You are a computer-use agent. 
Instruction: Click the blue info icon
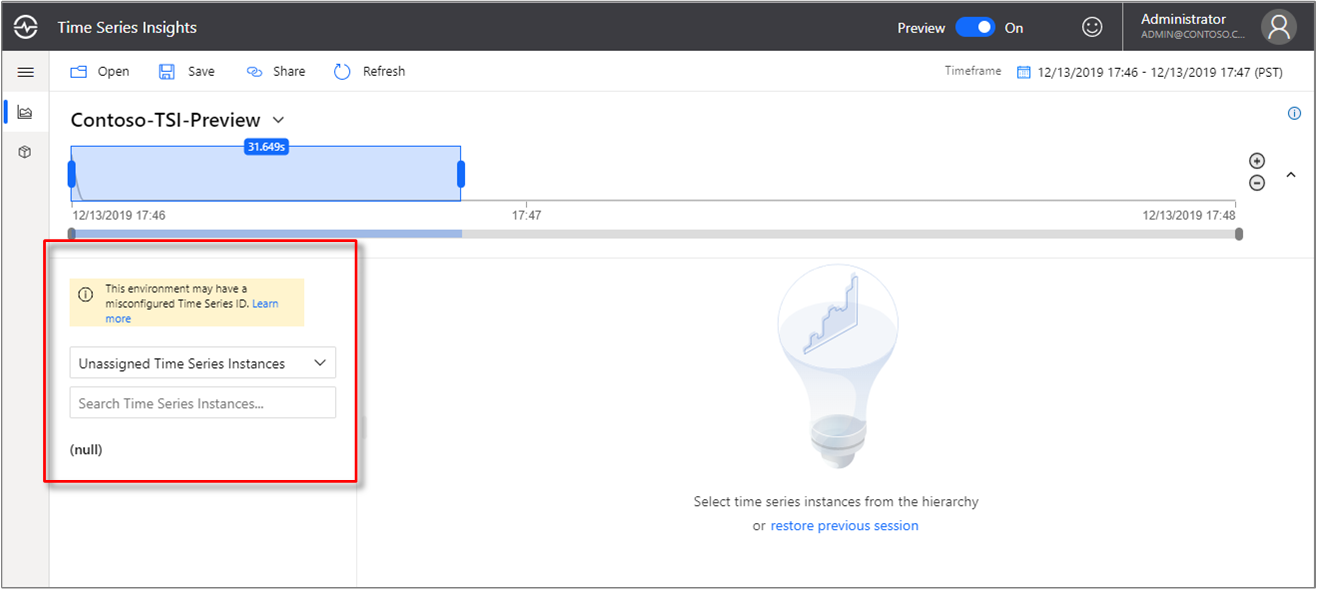[1294, 113]
